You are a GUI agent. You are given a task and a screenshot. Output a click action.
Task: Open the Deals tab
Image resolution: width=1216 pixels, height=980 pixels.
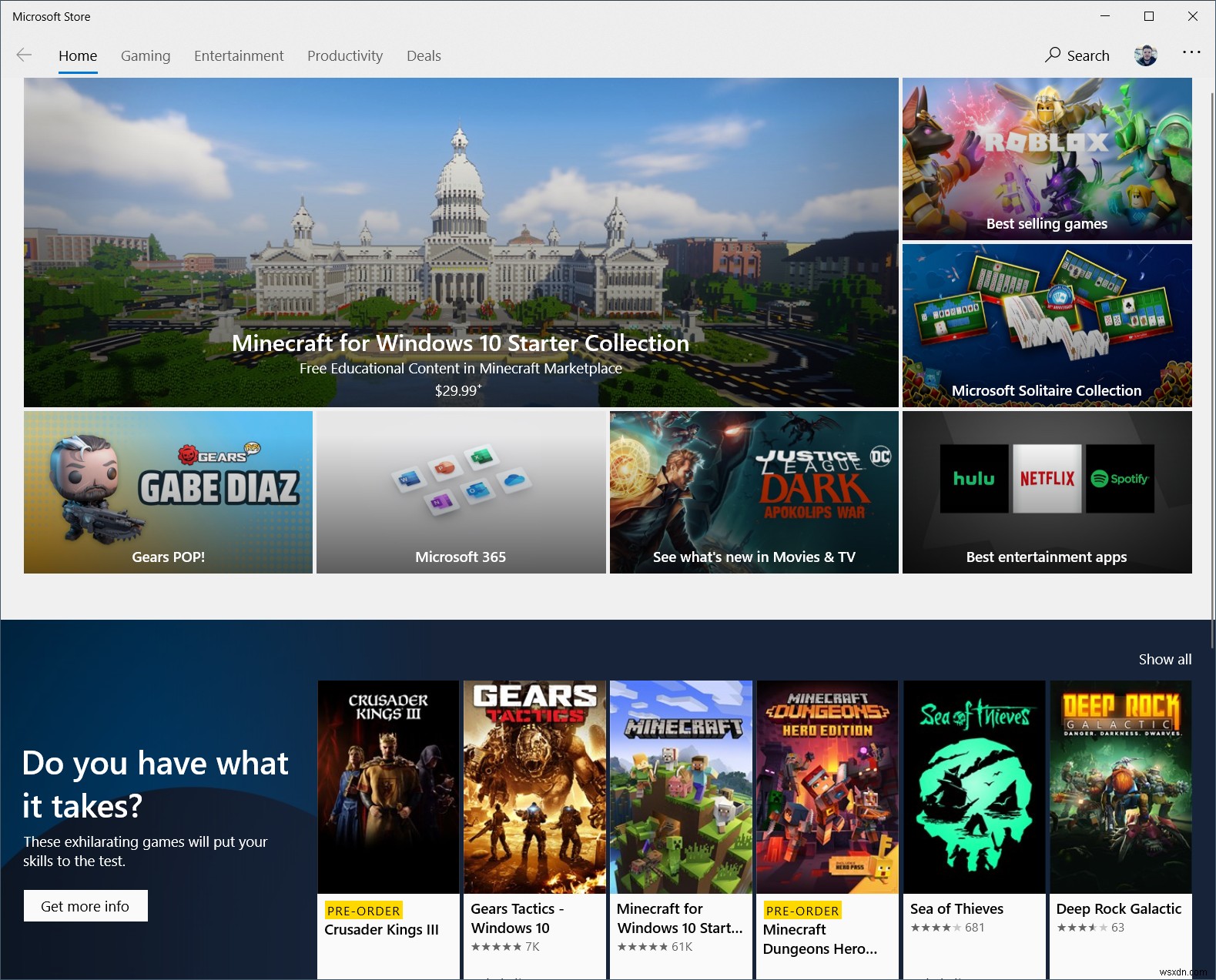(424, 56)
